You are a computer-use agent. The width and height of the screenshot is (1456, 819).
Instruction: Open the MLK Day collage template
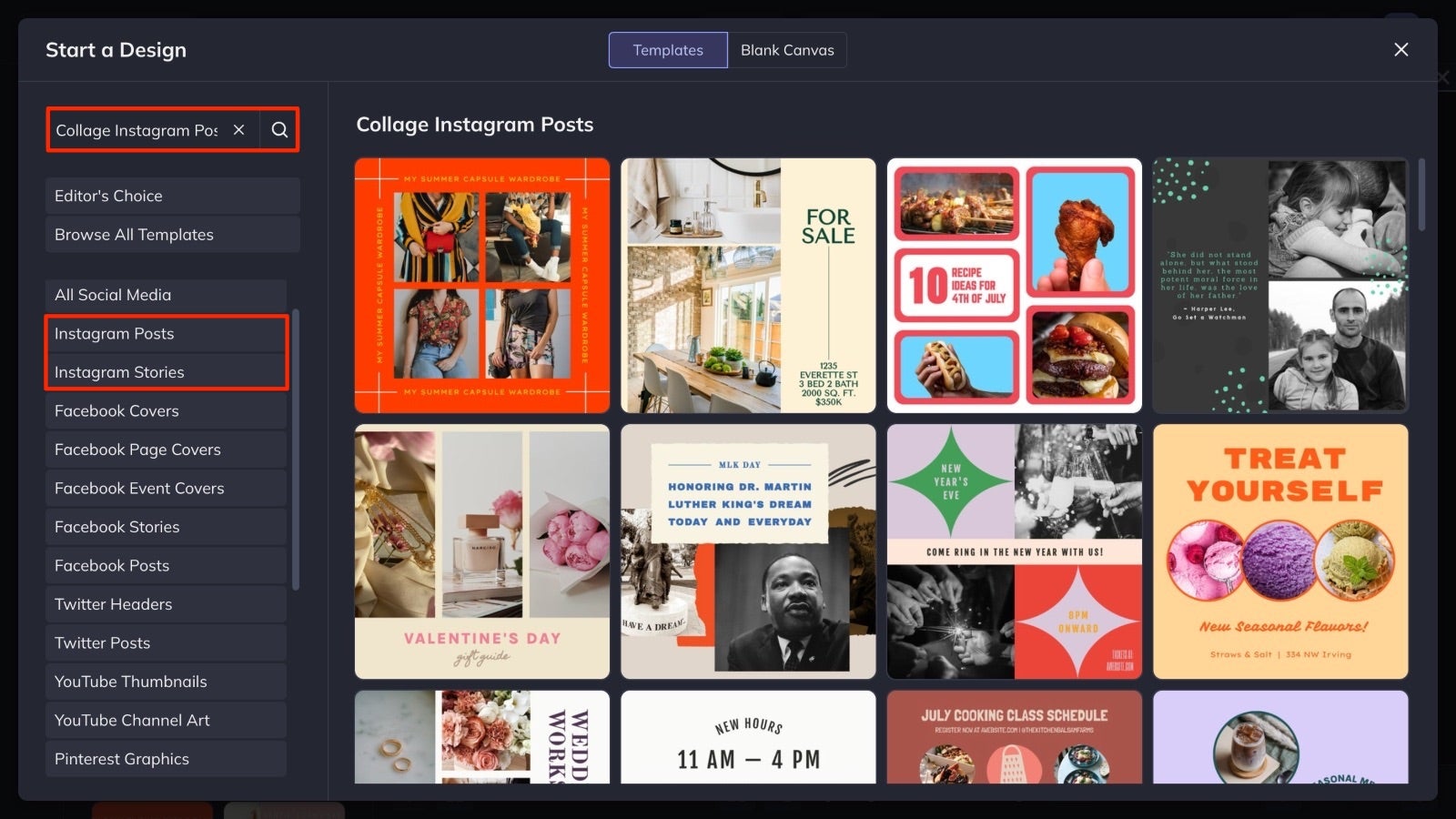(748, 551)
